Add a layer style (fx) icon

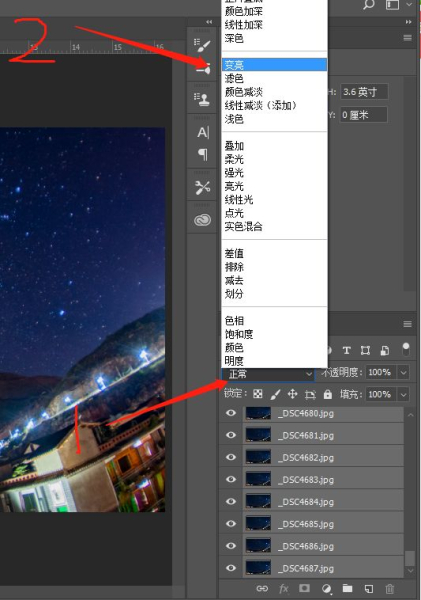coord(284,589)
